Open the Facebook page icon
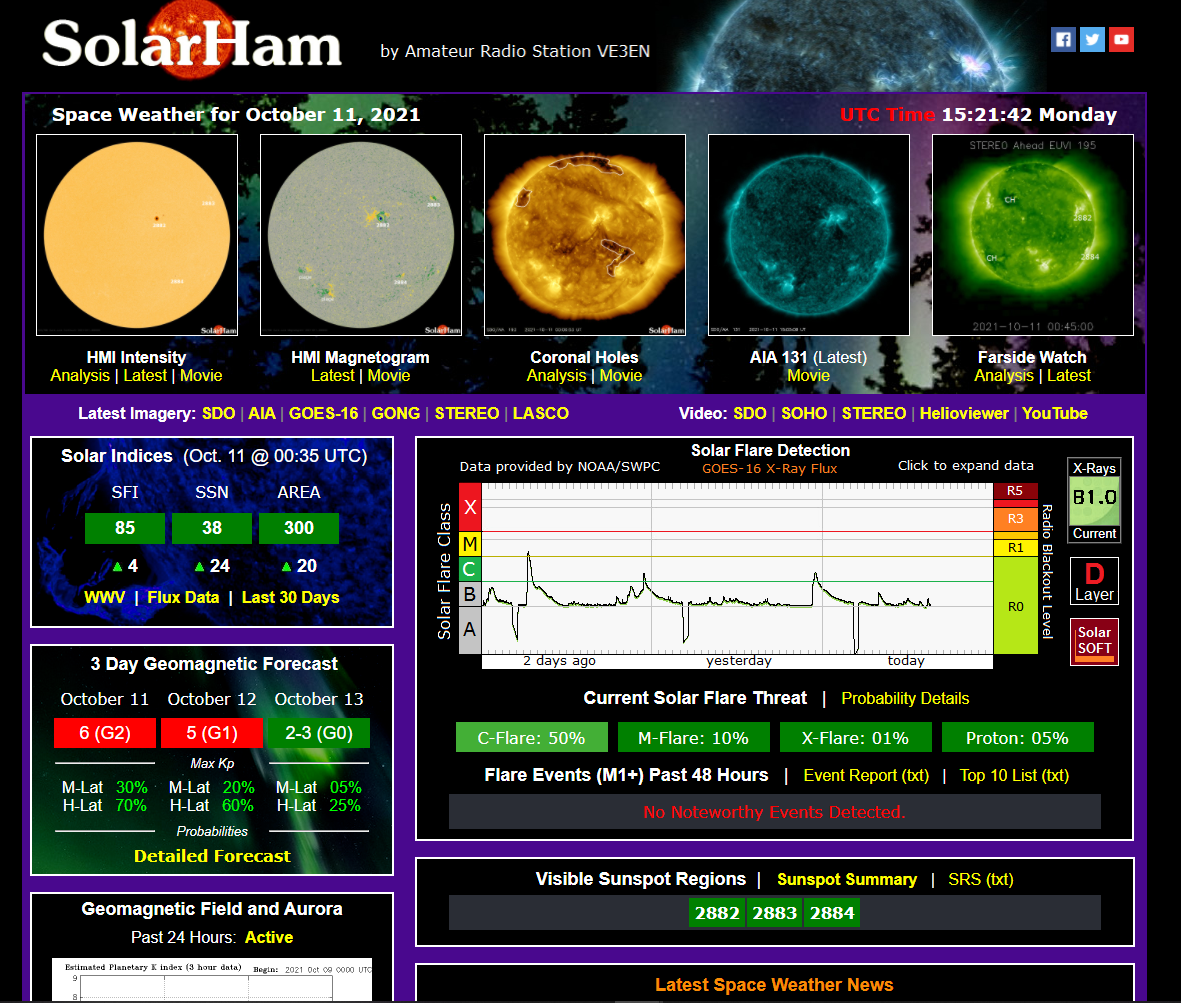1181x1003 pixels. click(1063, 39)
